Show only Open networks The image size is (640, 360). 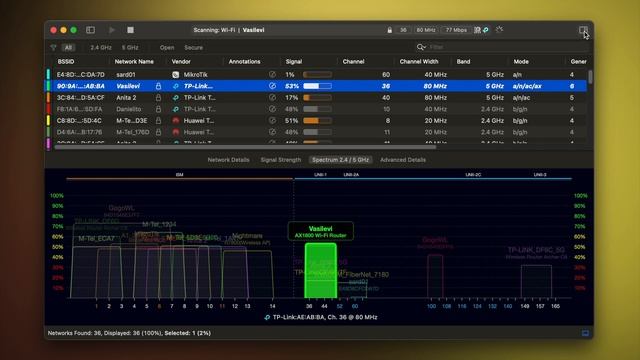point(167,47)
